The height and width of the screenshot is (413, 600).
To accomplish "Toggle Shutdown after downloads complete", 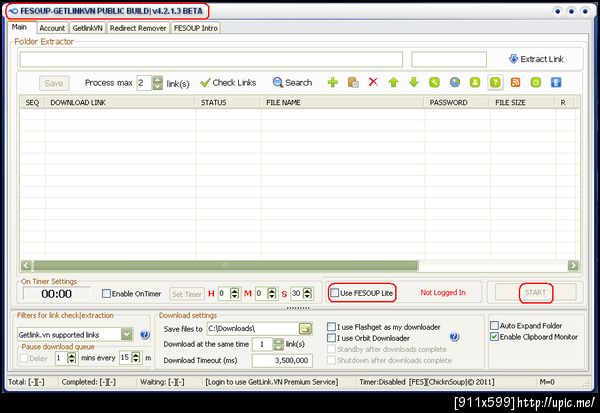I will (x=331, y=360).
